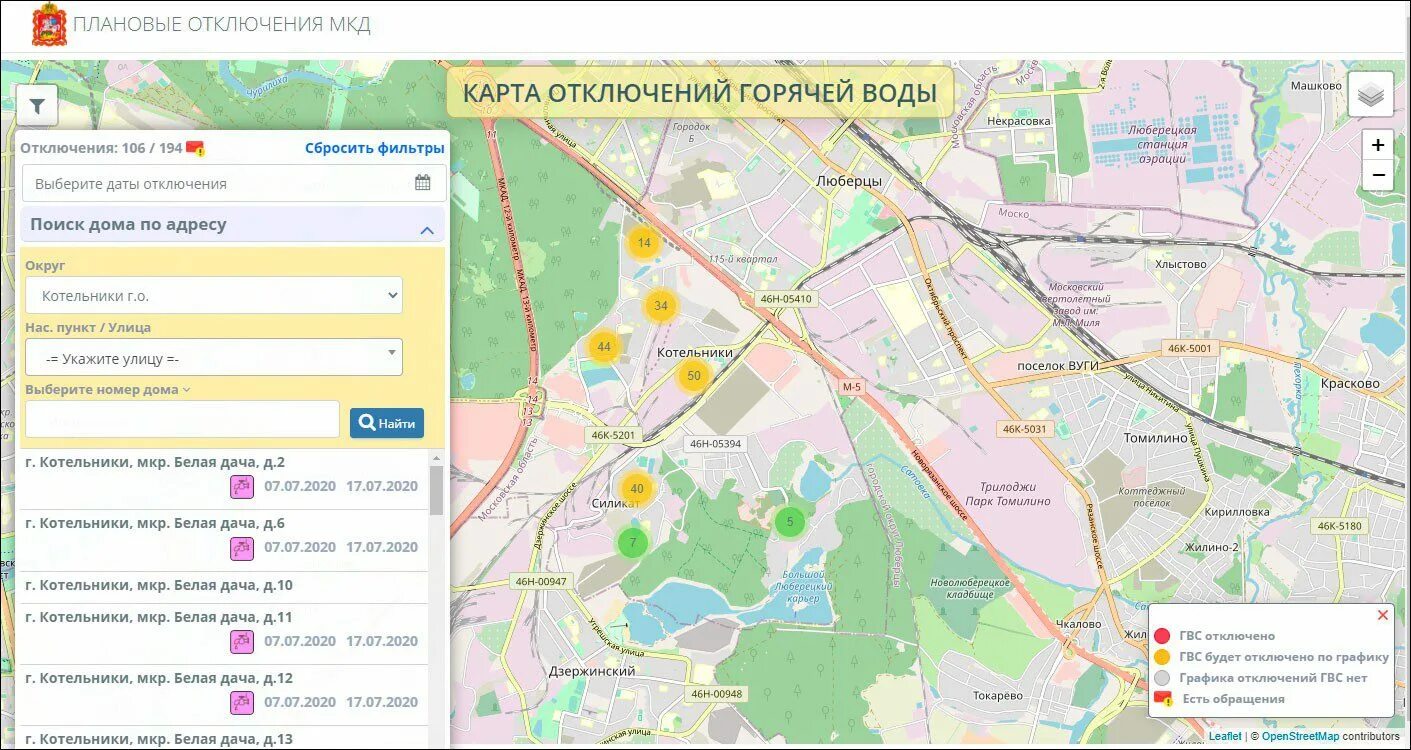Click the Moscow region coat of arms logo

49,25
